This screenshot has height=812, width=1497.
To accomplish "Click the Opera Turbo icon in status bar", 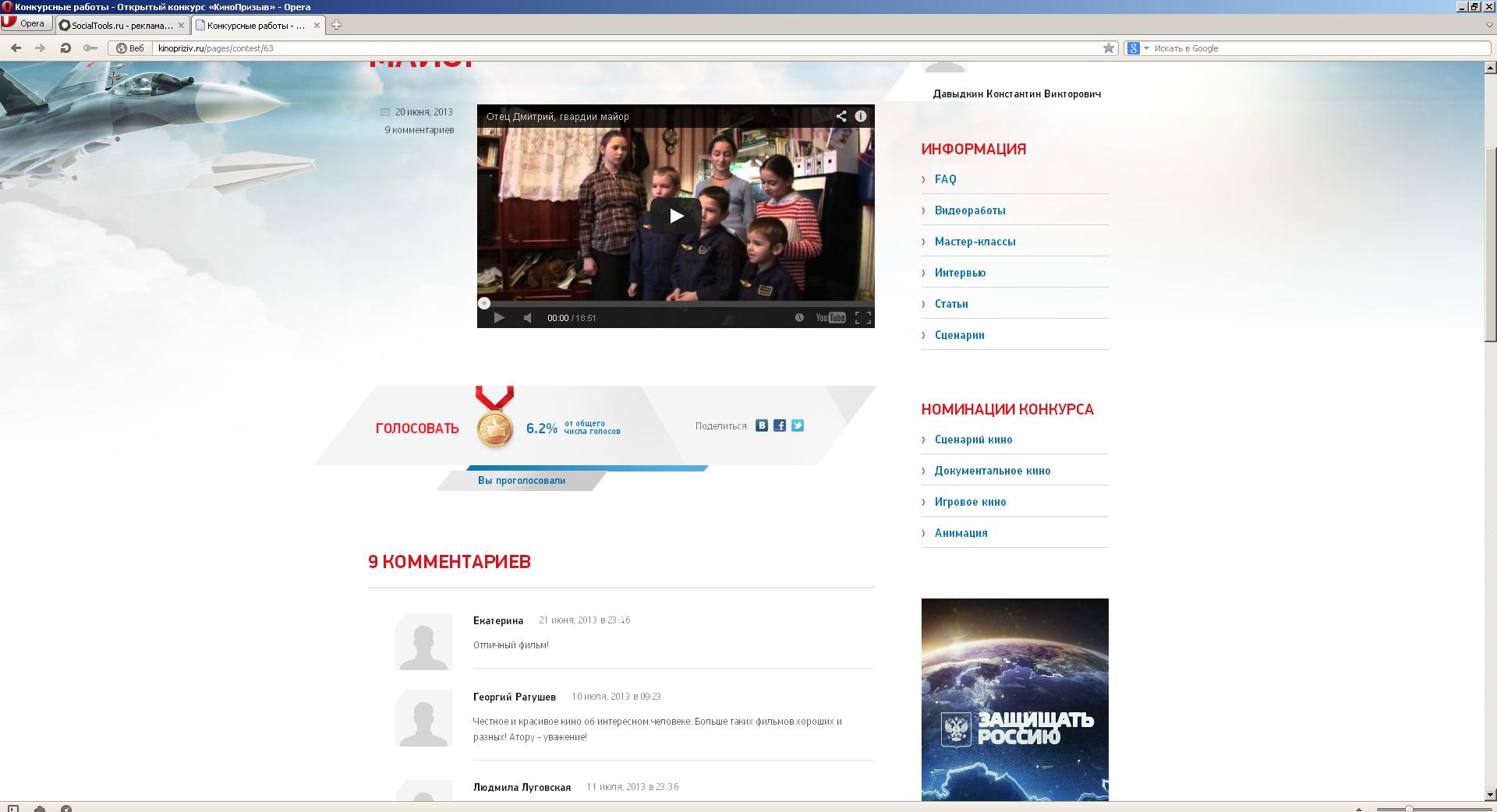I will point(66,808).
